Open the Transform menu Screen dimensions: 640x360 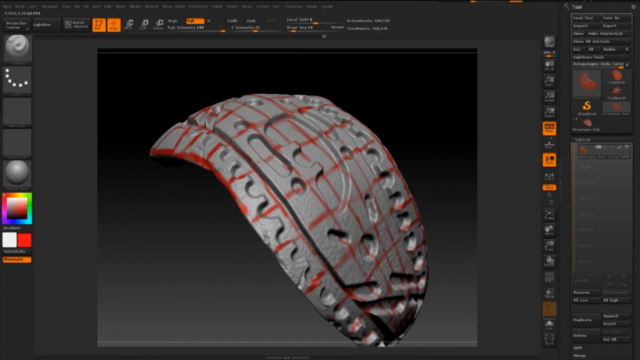[x=293, y=7]
